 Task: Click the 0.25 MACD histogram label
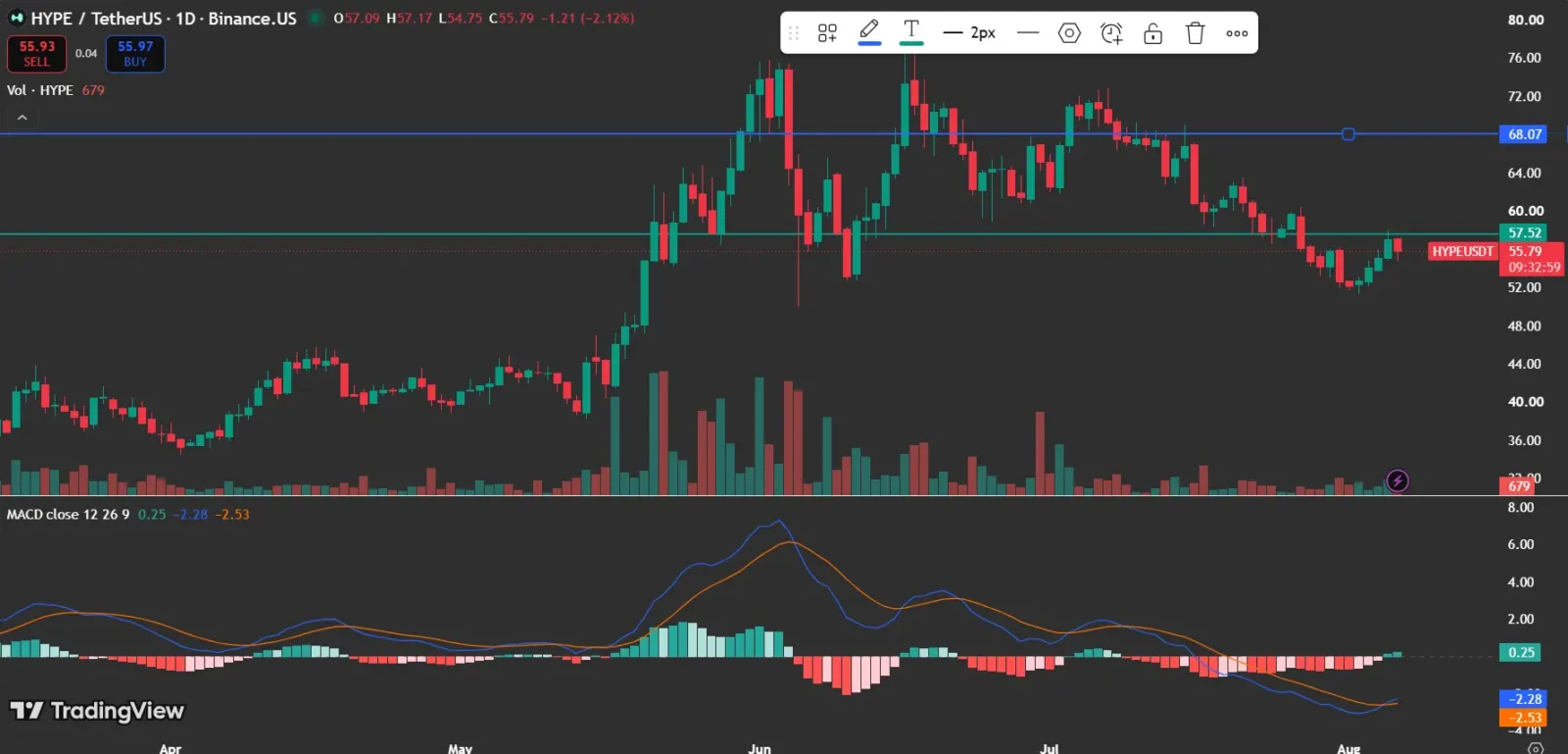[x=1521, y=652]
